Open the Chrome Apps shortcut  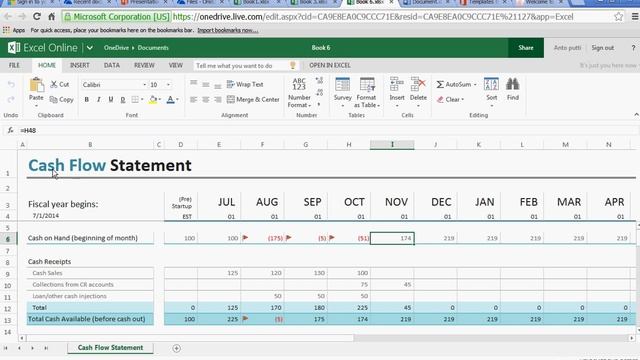click(14, 30)
